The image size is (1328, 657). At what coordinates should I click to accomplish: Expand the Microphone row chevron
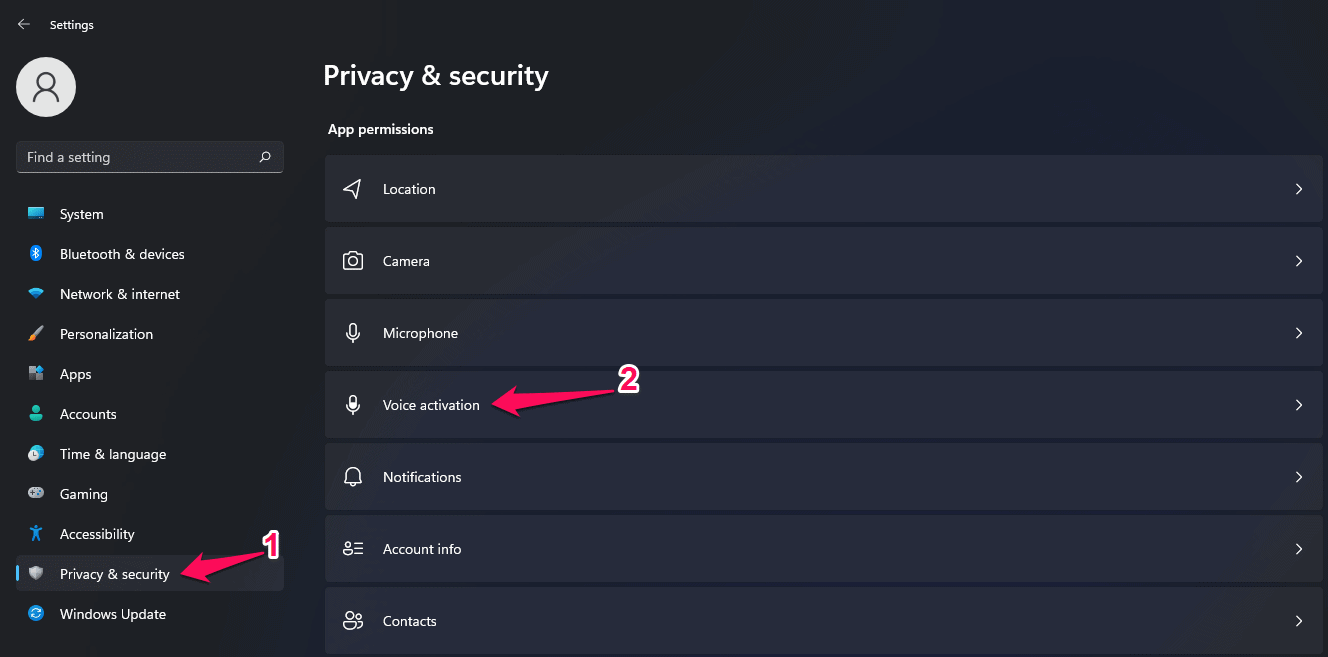(1299, 333)
